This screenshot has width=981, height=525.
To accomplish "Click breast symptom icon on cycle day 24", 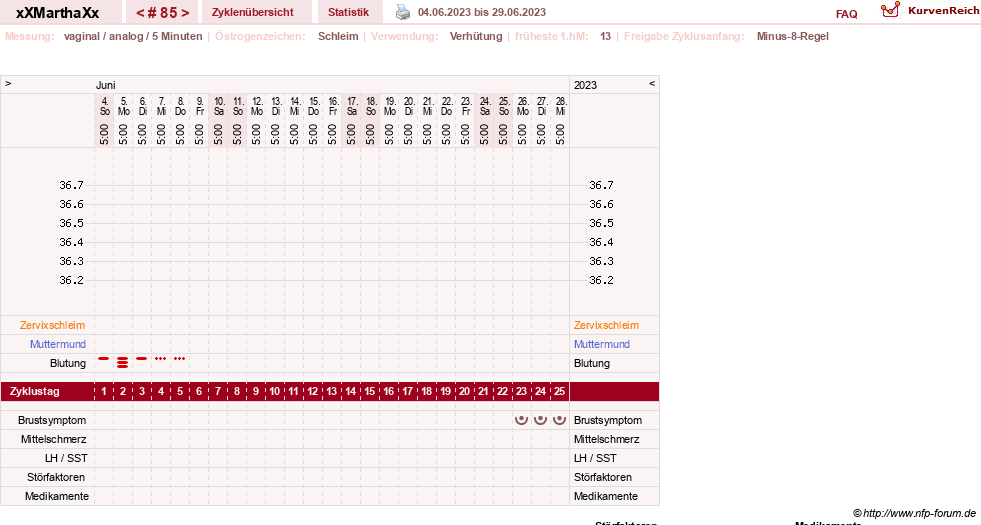I will tap(540, 420).
